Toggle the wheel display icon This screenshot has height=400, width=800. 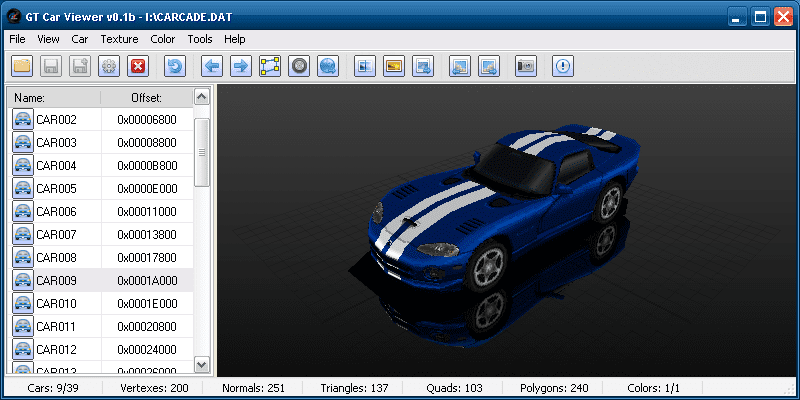(298, 67)
